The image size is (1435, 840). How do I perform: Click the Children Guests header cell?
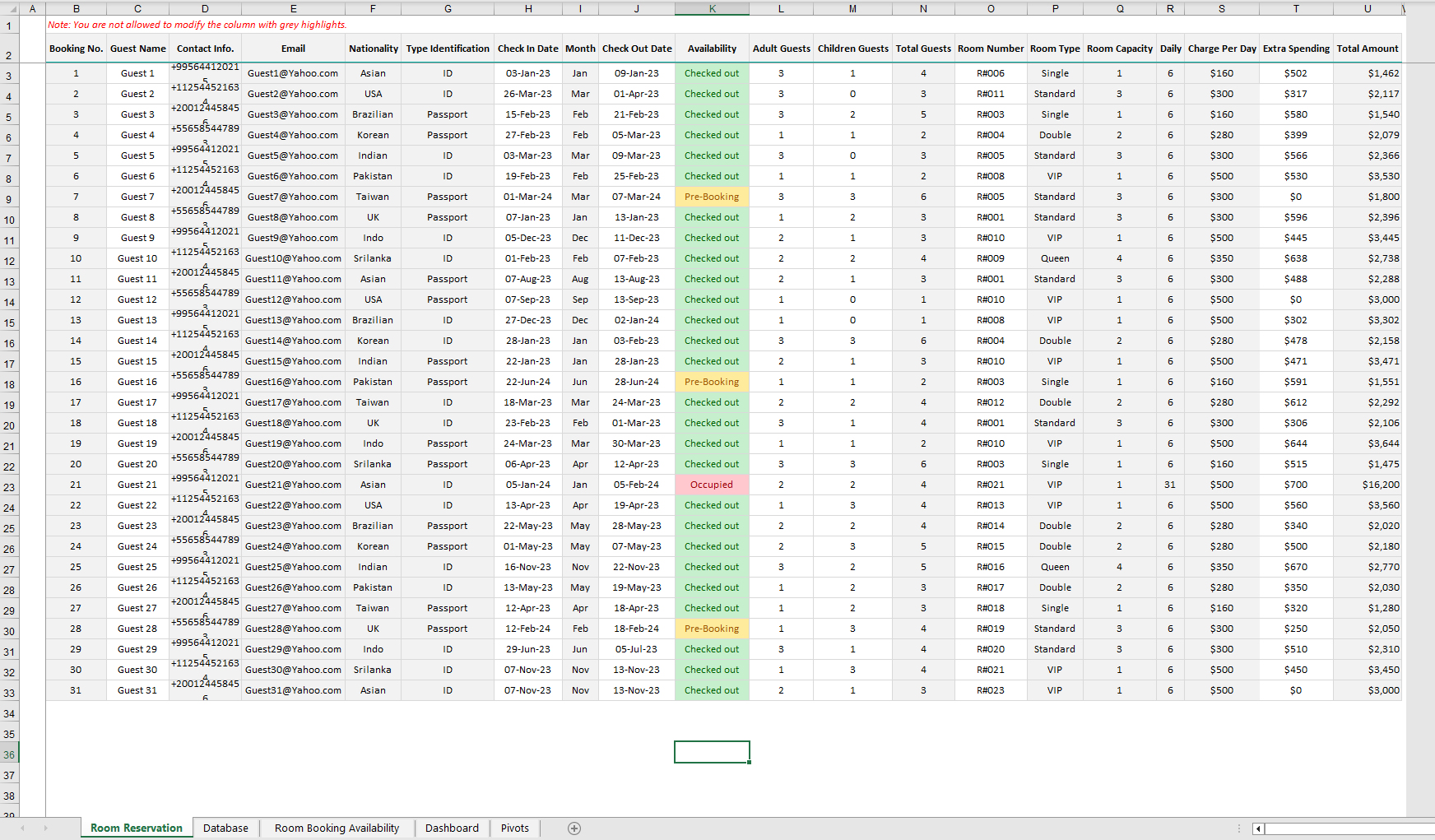point(852,49)
